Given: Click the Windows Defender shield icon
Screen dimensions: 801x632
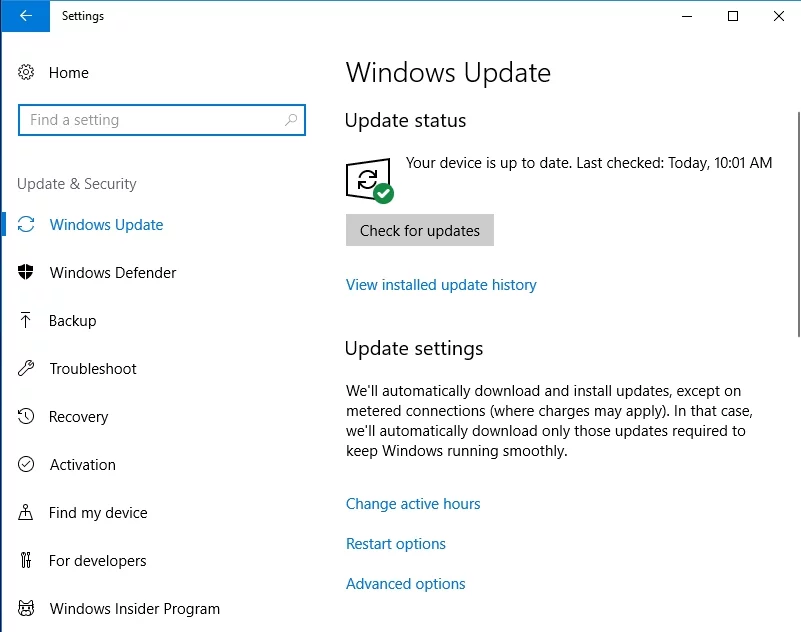Looking at the screenshot, I should click(26, 272).
